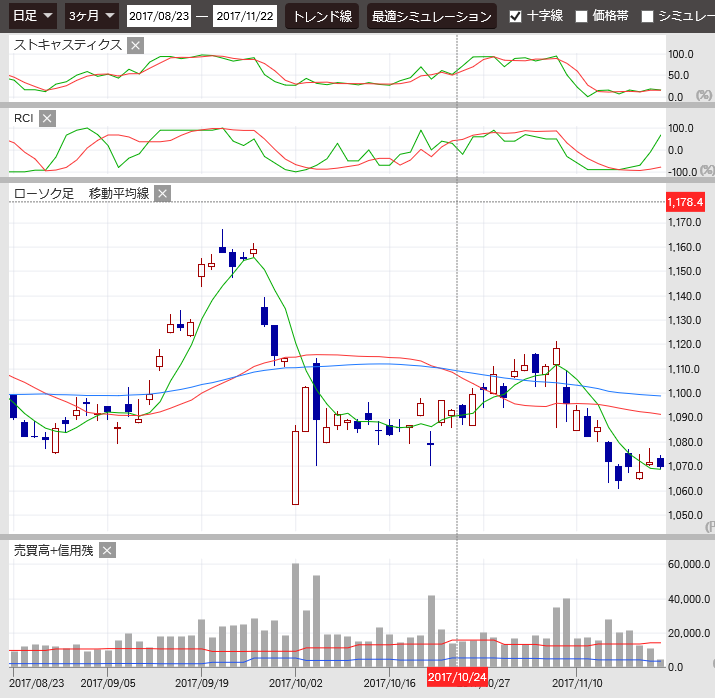Click the percent unit icon beside RCI scale

coord(706,171)
